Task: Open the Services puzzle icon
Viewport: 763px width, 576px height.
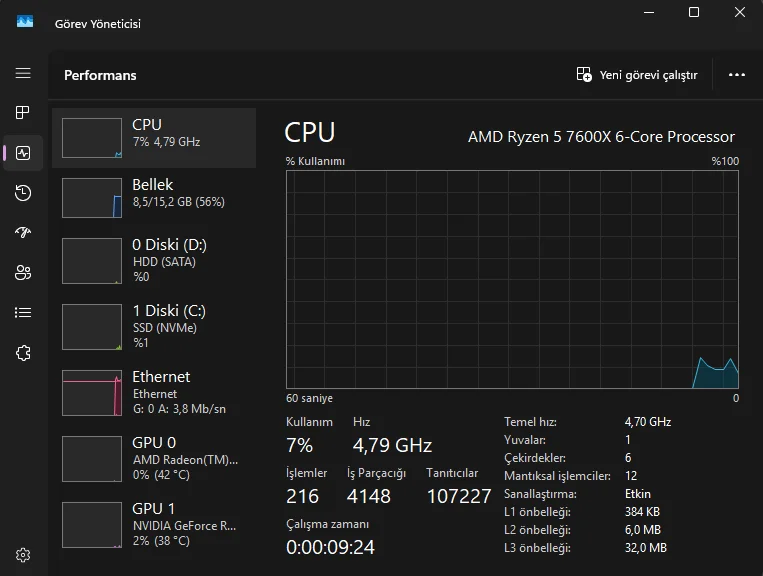Action: pos(23,352)
